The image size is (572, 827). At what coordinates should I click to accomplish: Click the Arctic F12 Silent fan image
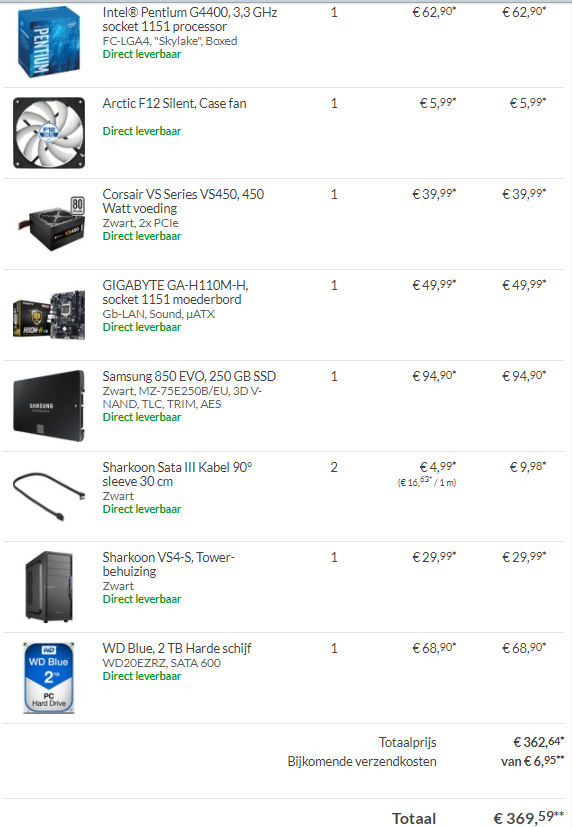(49, 133)
